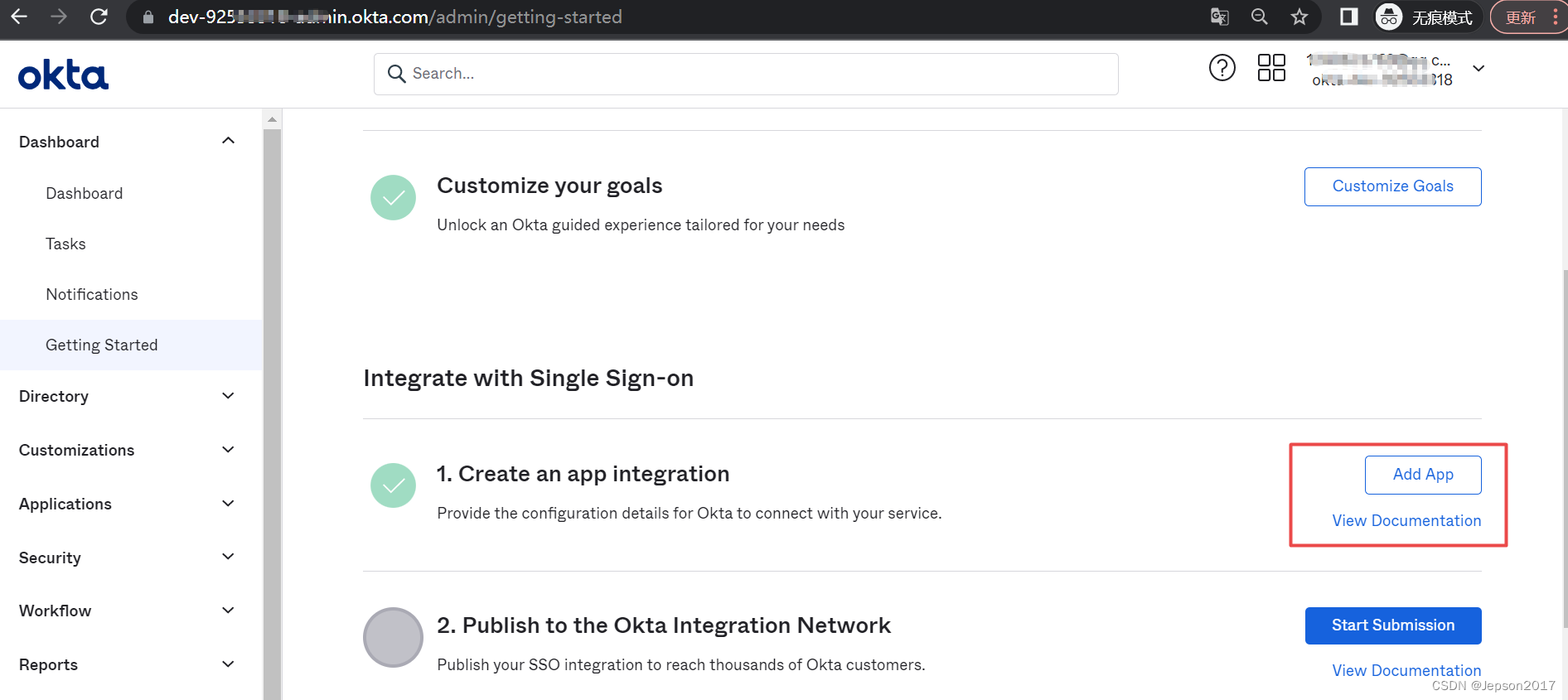Click green checkmark beside Create an app integration
This screenshot has height=700, width=1568.
393,485
